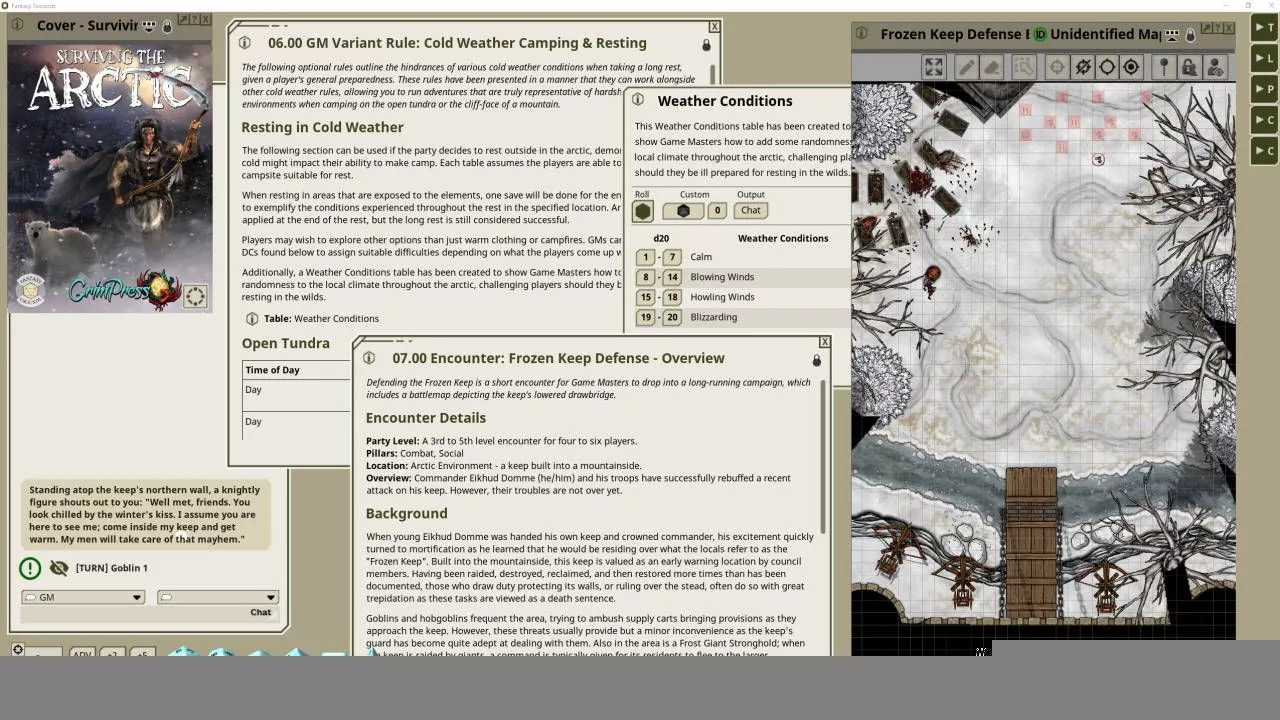The width and height of the screenshot is (1280, 720).
Task: Toggle lock on 07.00 Encounter window
Action: pos(816,360)
